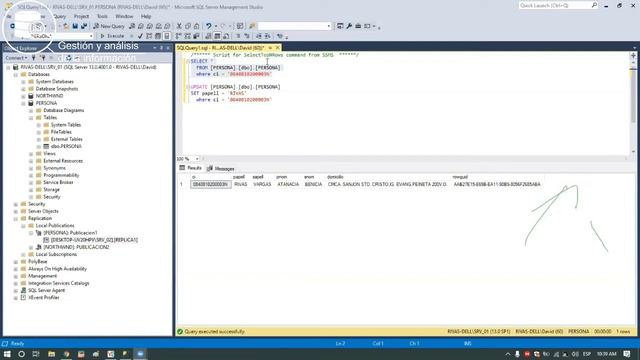Click Comment out selected lines icon
The height and width of the screenshot is (360, 640).
point(238,36)
